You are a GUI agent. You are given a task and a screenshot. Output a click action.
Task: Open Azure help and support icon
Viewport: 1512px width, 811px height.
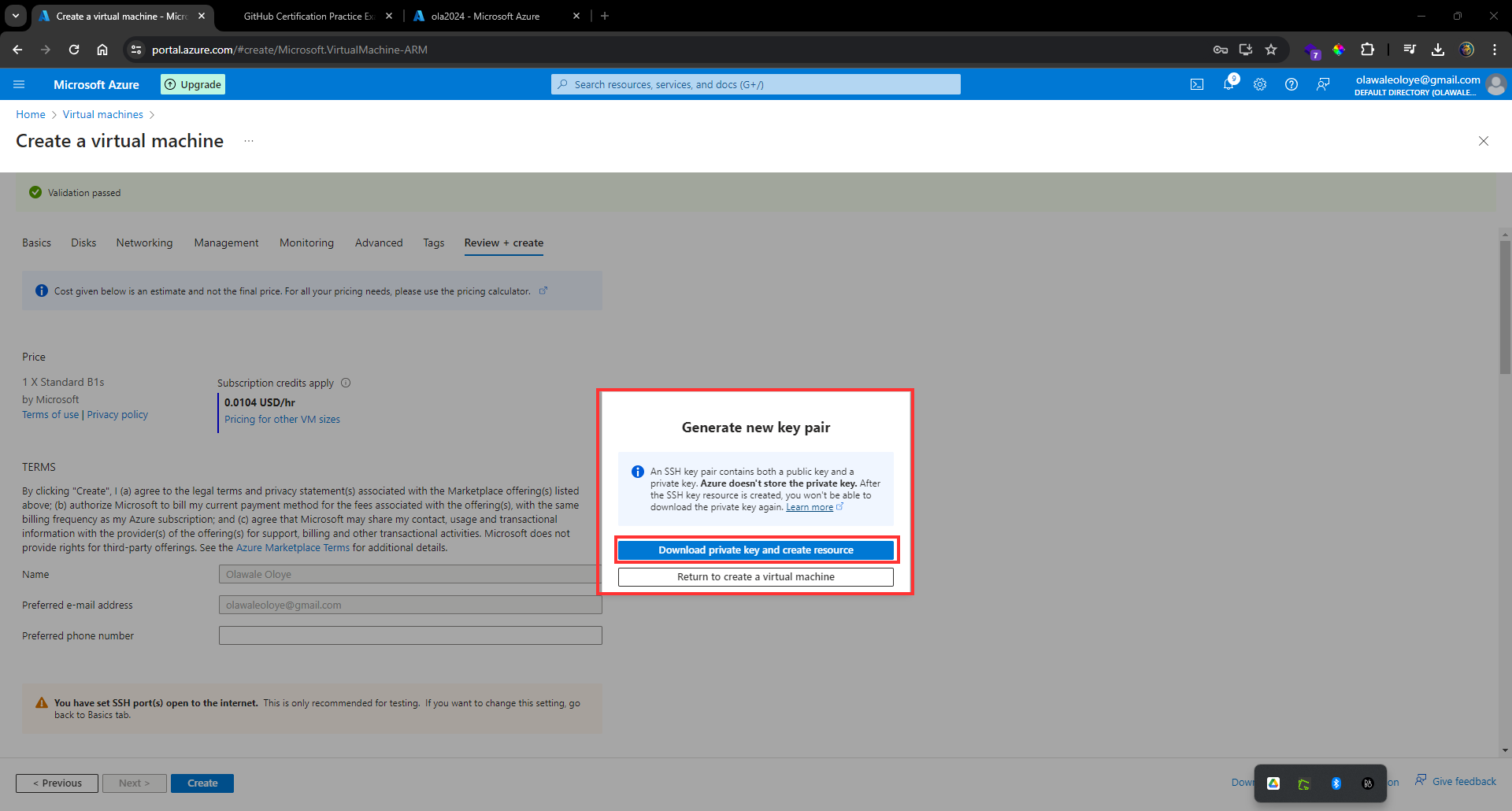tap(1291, 84)
